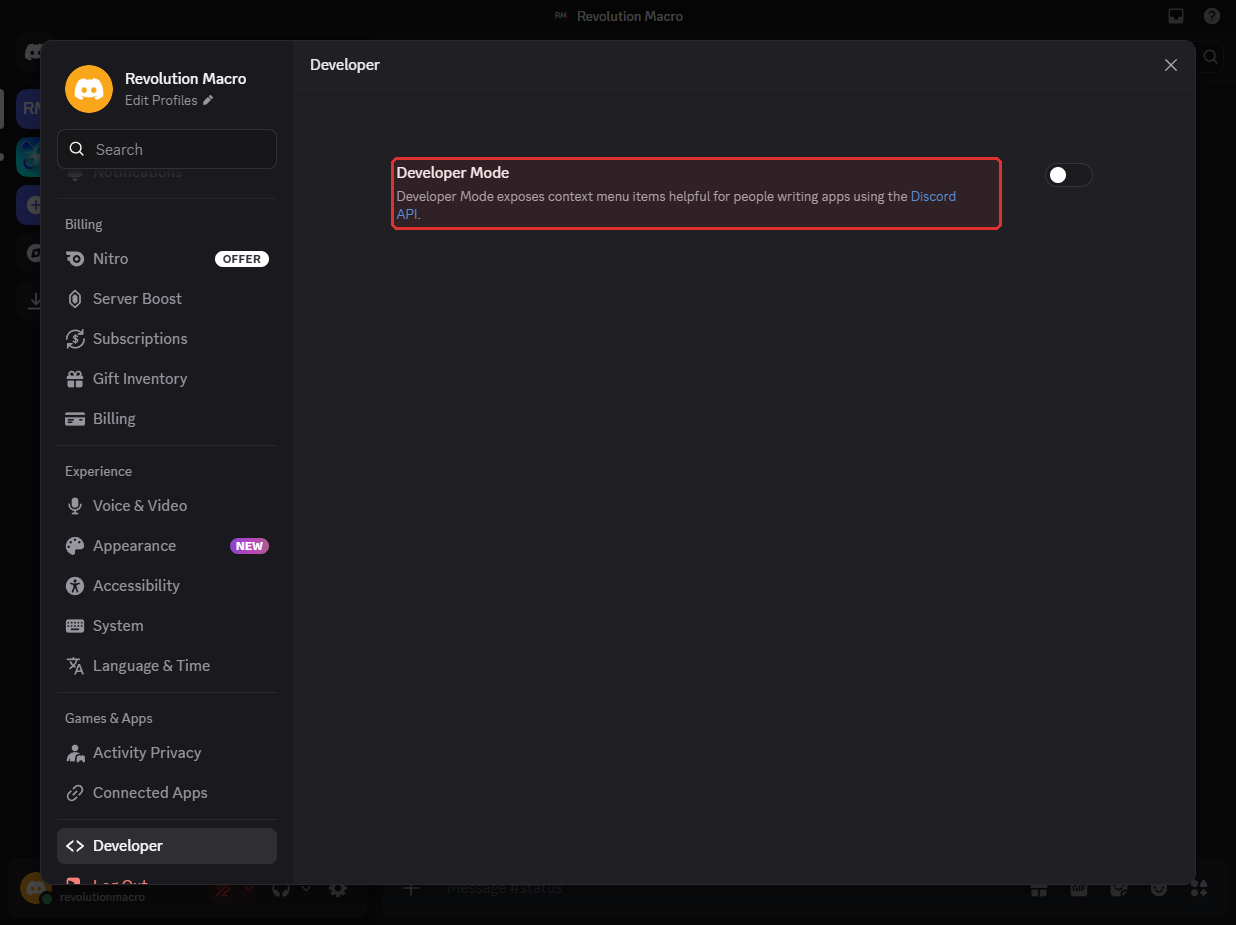This screenshot has width=1236, height=925.
Task: Open the Billing settings page
Action: [167, 418]
